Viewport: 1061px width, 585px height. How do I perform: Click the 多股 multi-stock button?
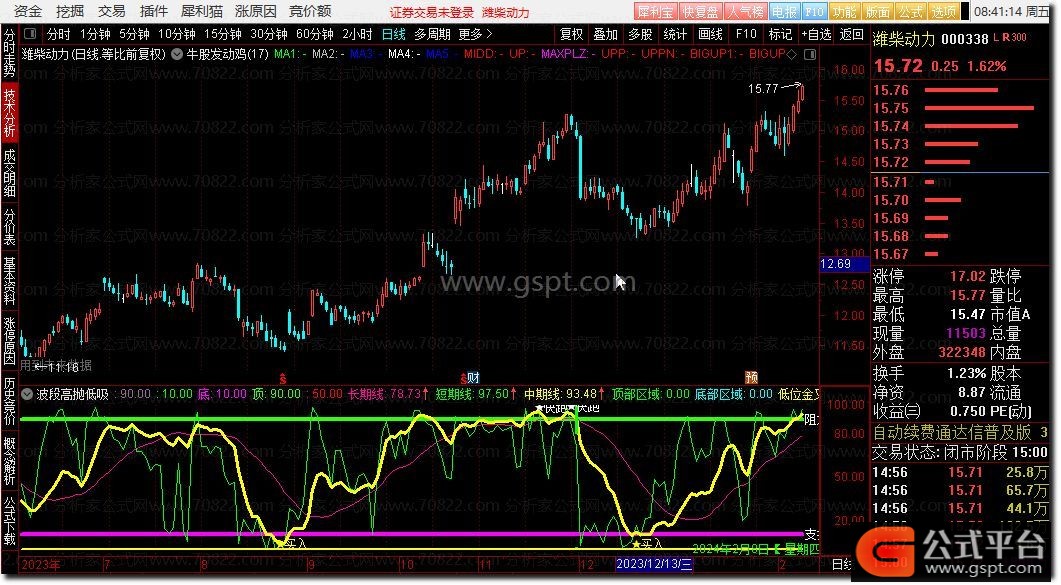click(640, 34)
